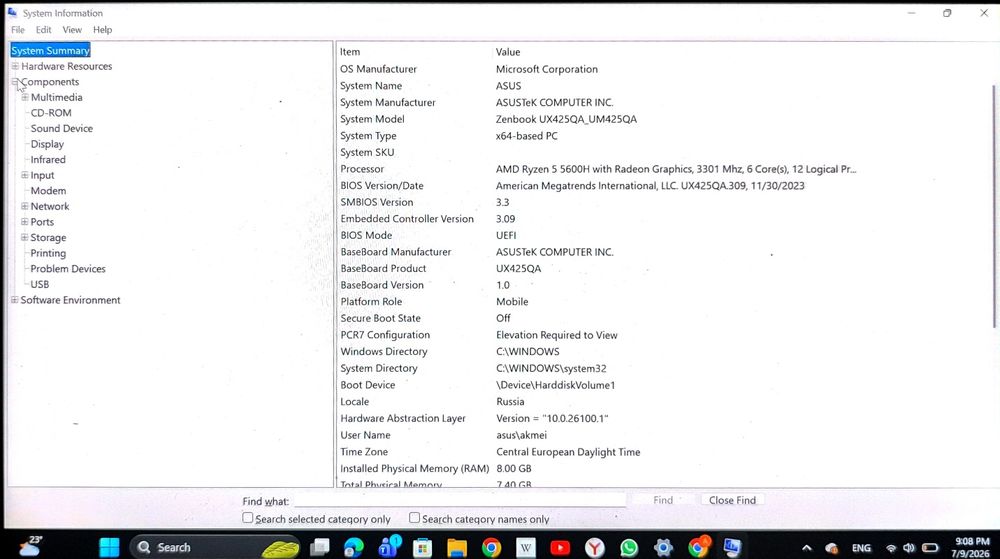
Task: Open the Edit menu
Action: [43, 29]
